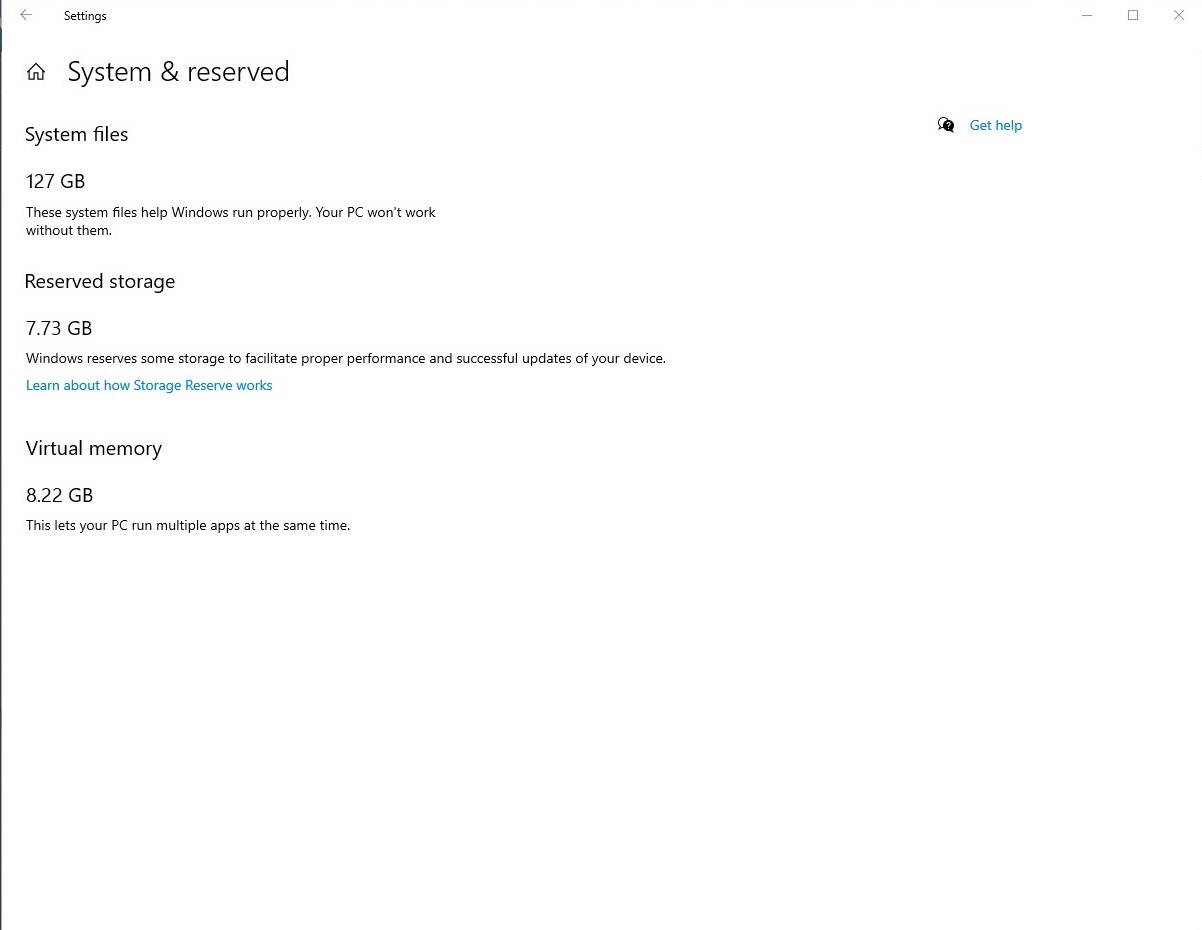Click the system files description text
1202x930 pixels.
pos(231,221)
